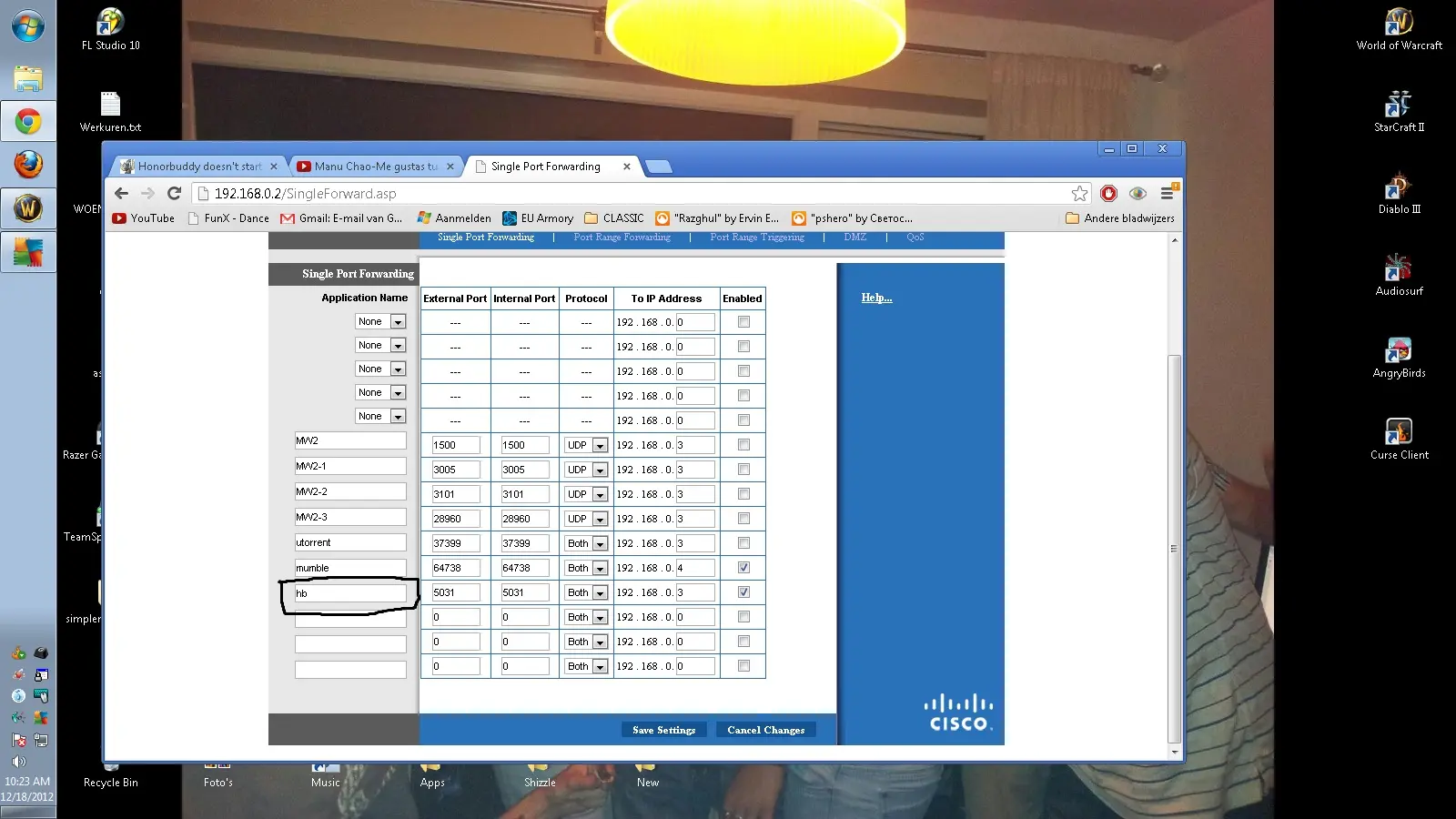Click the browser reload button
The image size is (1456, 819).
click(x=175, y=193)
